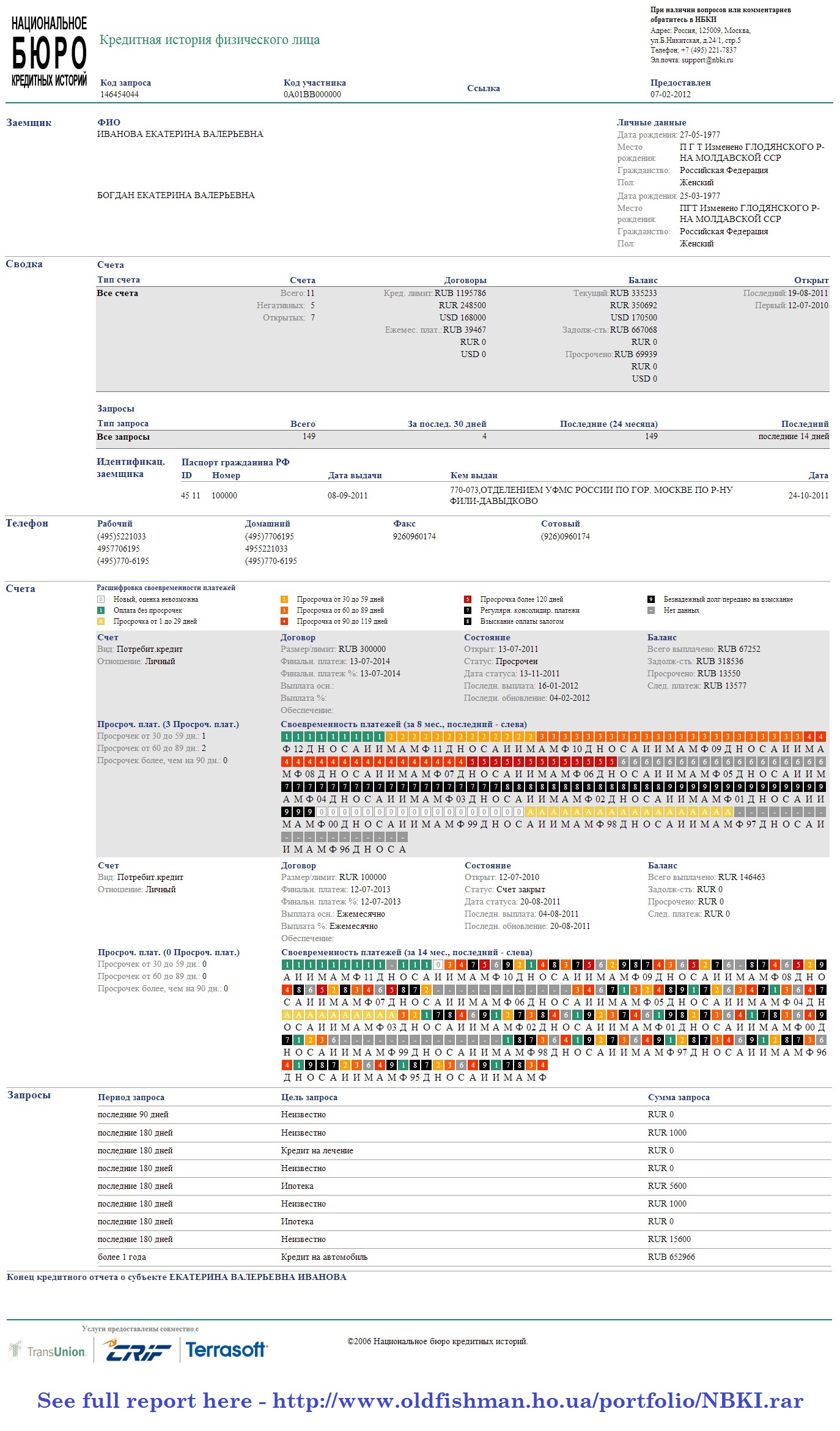Click the green 'Оплата без просрочек' legend icon
Image resolution: width=840 pixels, height=1431 pixels.
[x=101, y=610]
